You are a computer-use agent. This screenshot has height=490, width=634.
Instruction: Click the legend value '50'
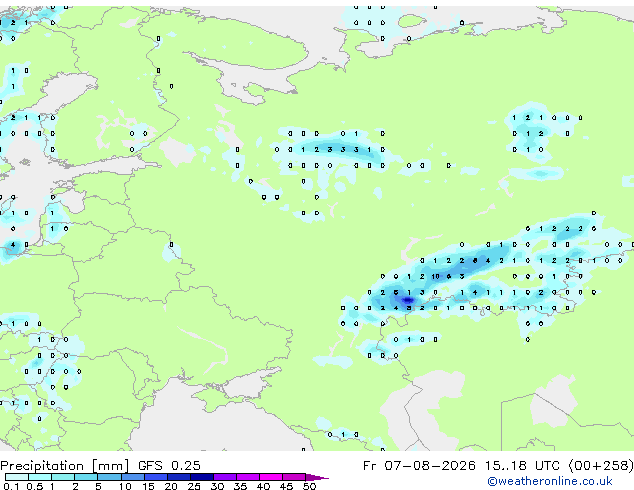(x=309, y=486)
